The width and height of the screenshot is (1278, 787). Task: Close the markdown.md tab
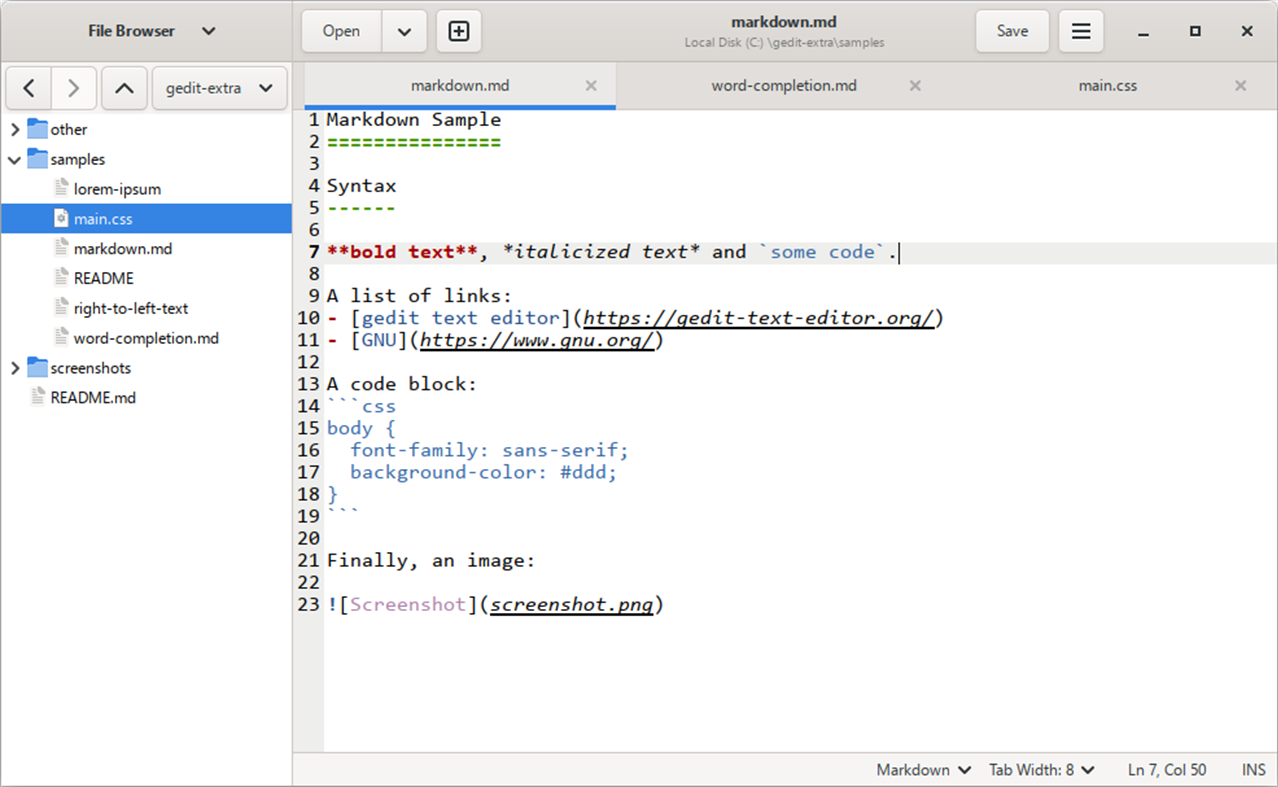(x=591, y=86)
